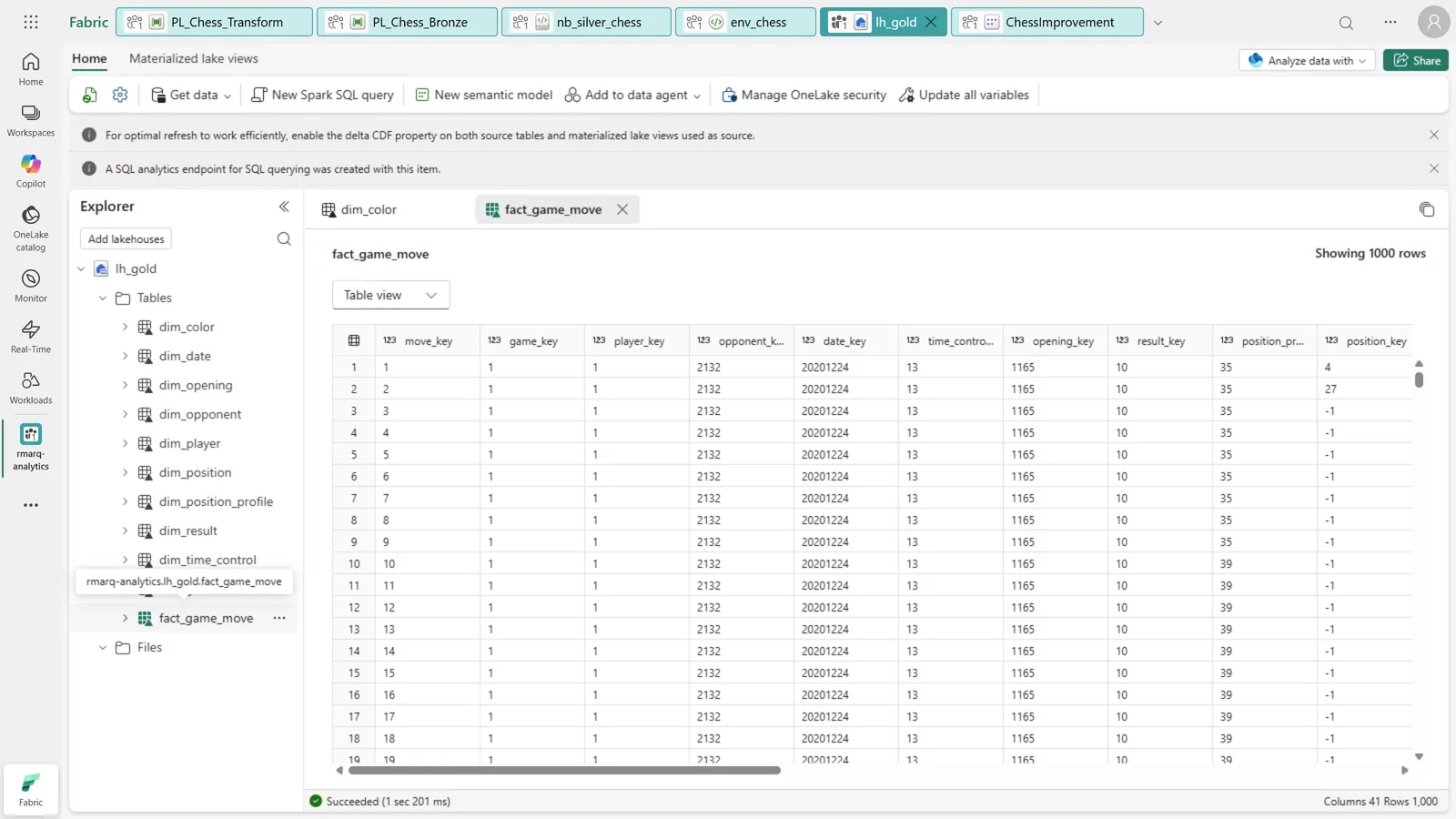This screenshot has width=1456, height=819.
Task: Click the Share button
Action: pyautogui.click(x=1416, y=60)
